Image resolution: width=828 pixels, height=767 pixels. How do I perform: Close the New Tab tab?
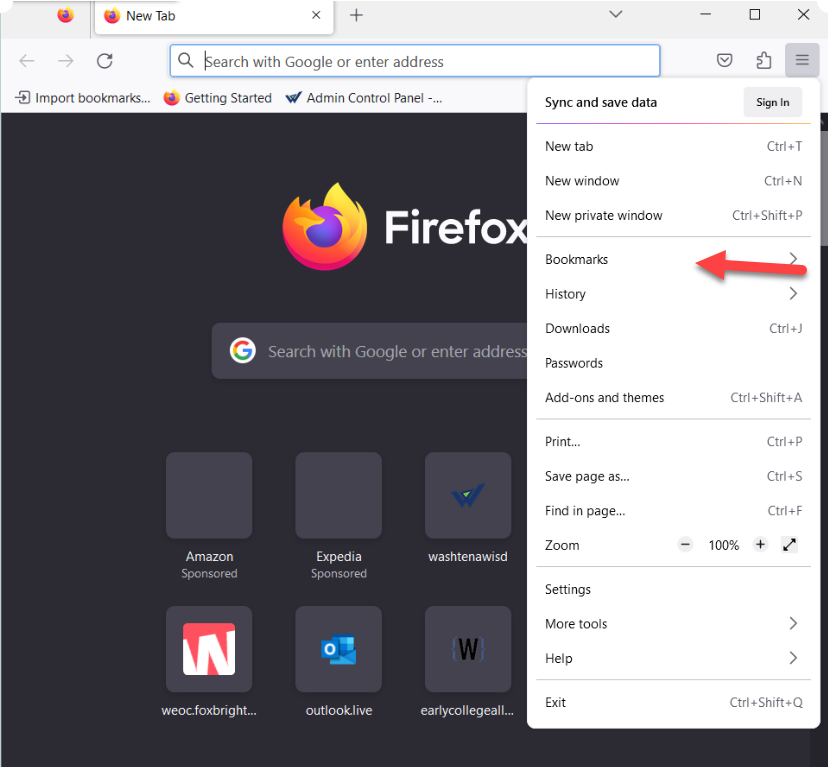[x=316, y=15]
